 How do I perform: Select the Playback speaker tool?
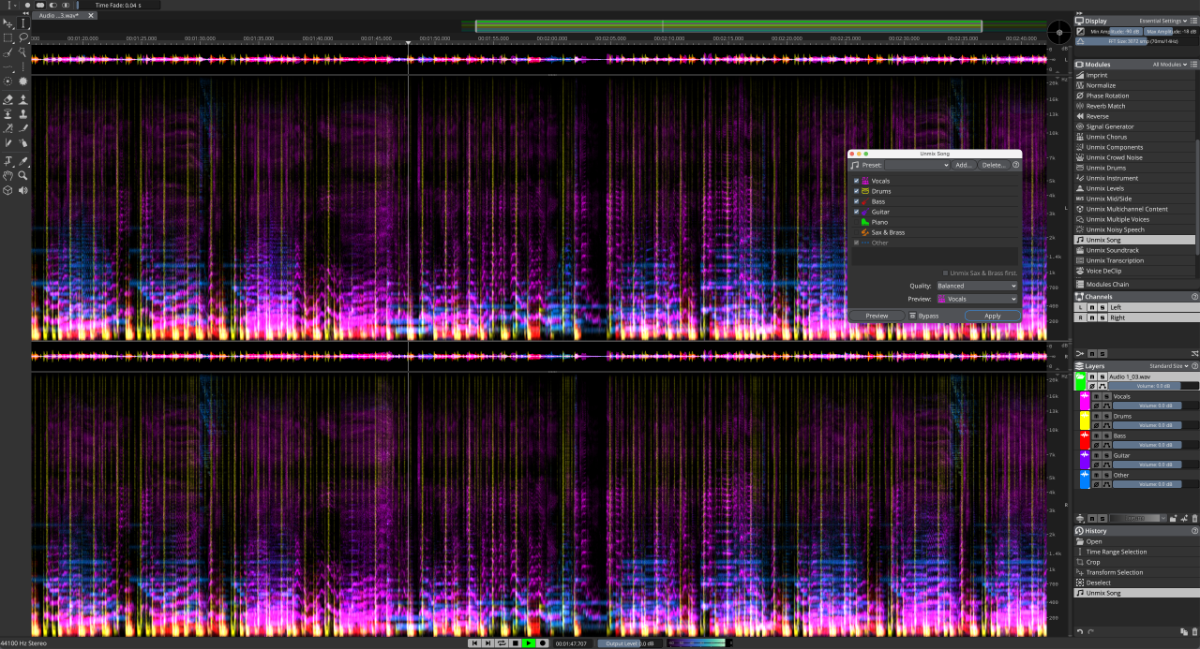22,190
